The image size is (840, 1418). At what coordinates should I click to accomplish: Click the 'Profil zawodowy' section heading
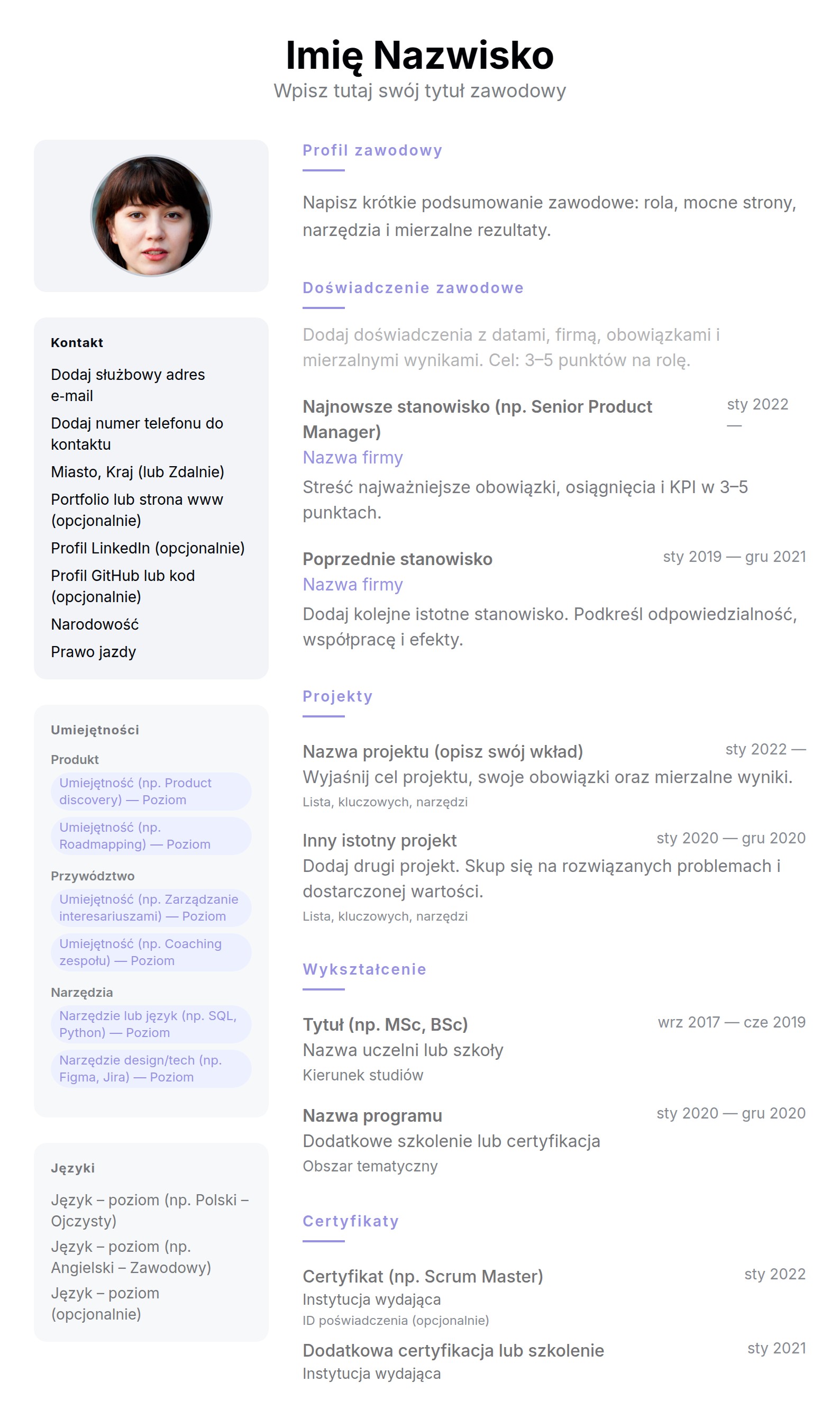click(372, 151)
